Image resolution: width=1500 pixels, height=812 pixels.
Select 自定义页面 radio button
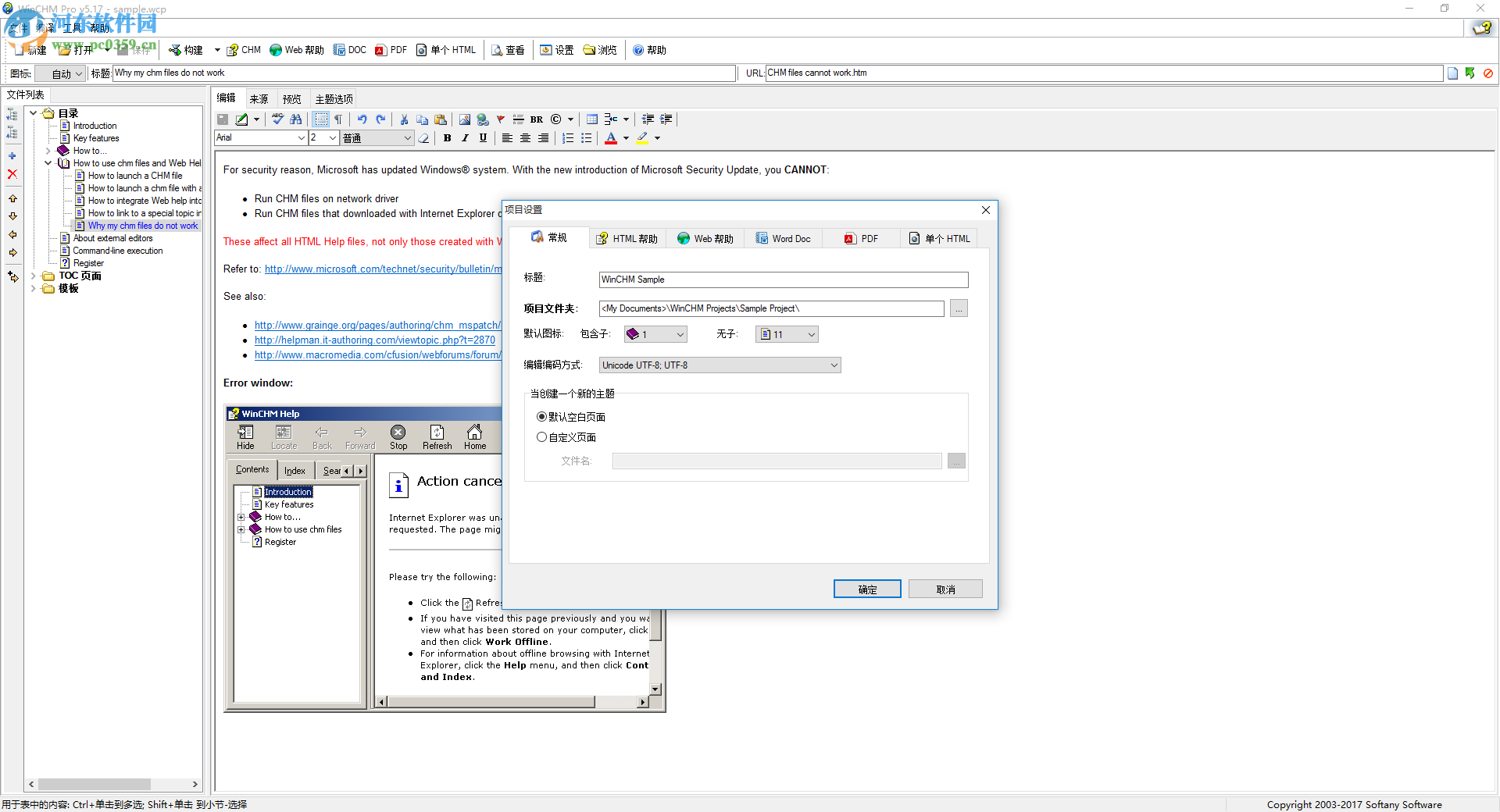pos(541,437)
